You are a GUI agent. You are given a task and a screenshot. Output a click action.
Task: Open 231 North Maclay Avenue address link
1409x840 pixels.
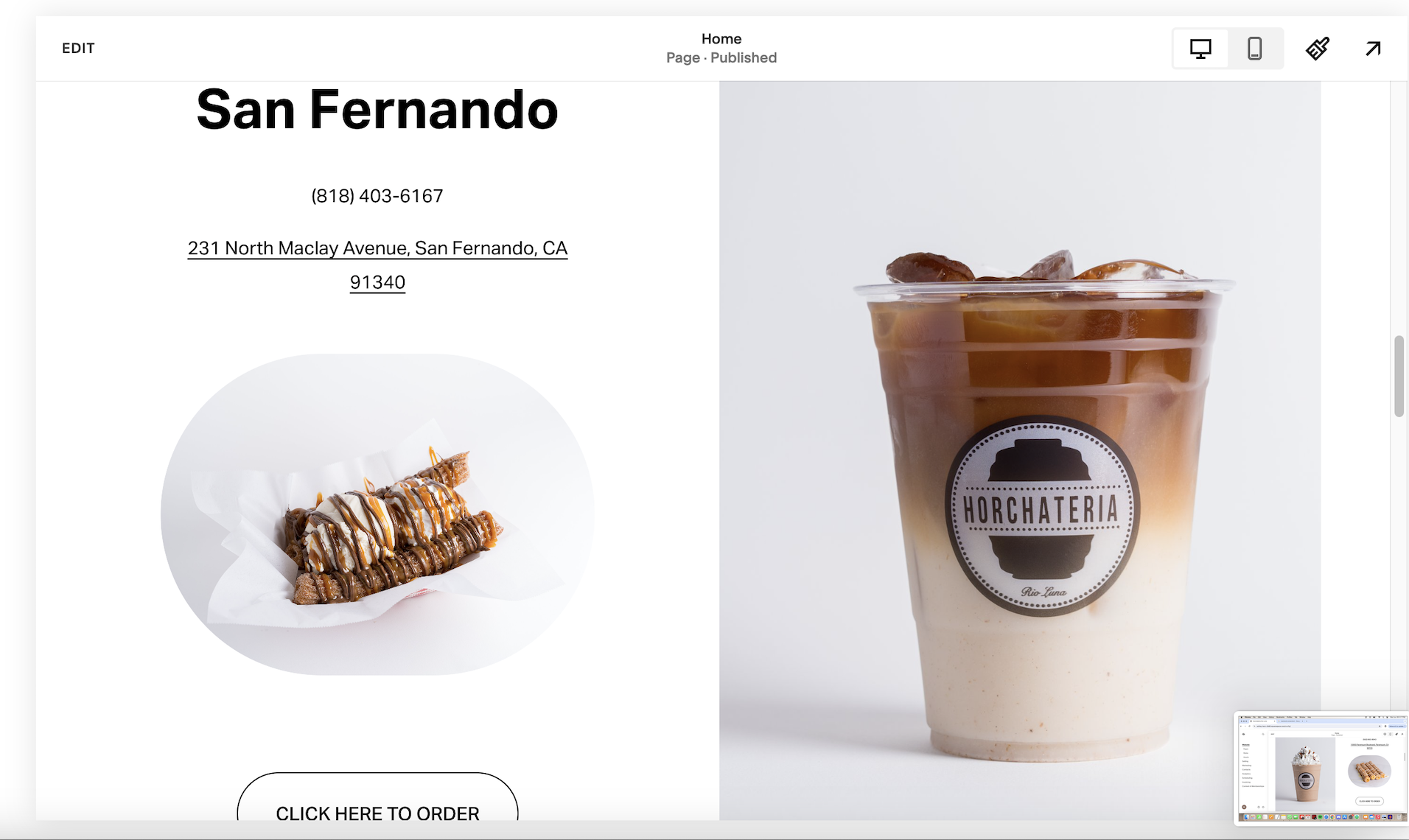coord(377,248)
